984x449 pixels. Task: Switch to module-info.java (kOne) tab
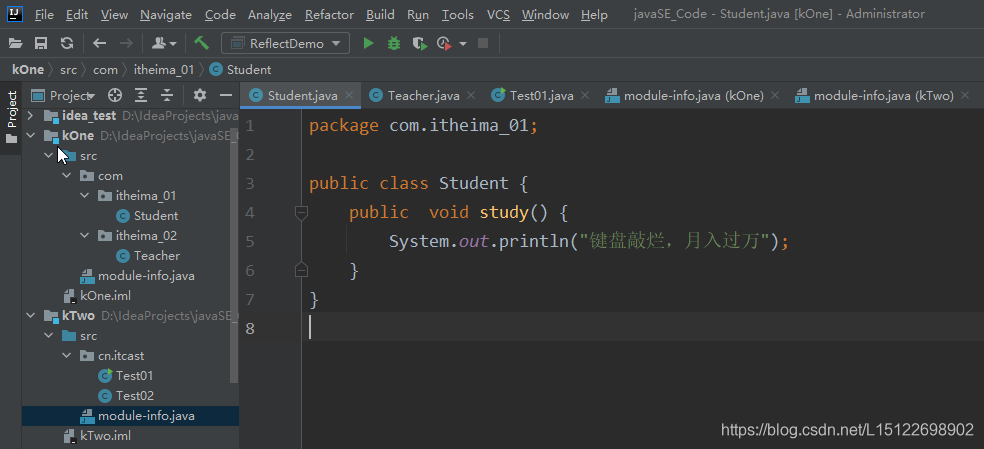tap(693, 95)
